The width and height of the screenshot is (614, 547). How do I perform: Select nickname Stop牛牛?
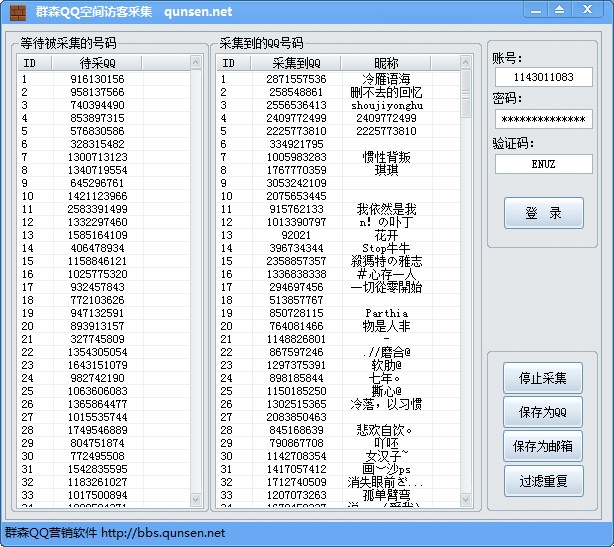[x=386, y=248]
